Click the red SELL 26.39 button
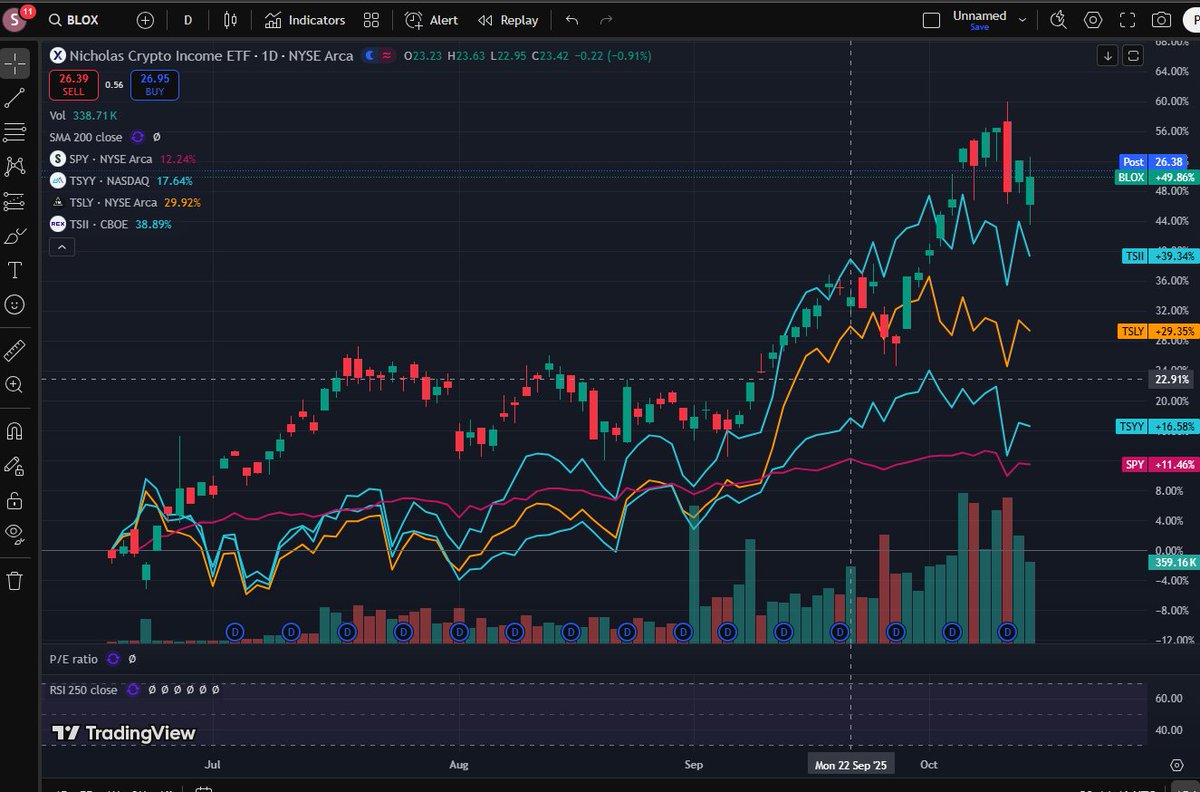The width and height of the screenshot is (1200, 792). (x=74, y=85)
